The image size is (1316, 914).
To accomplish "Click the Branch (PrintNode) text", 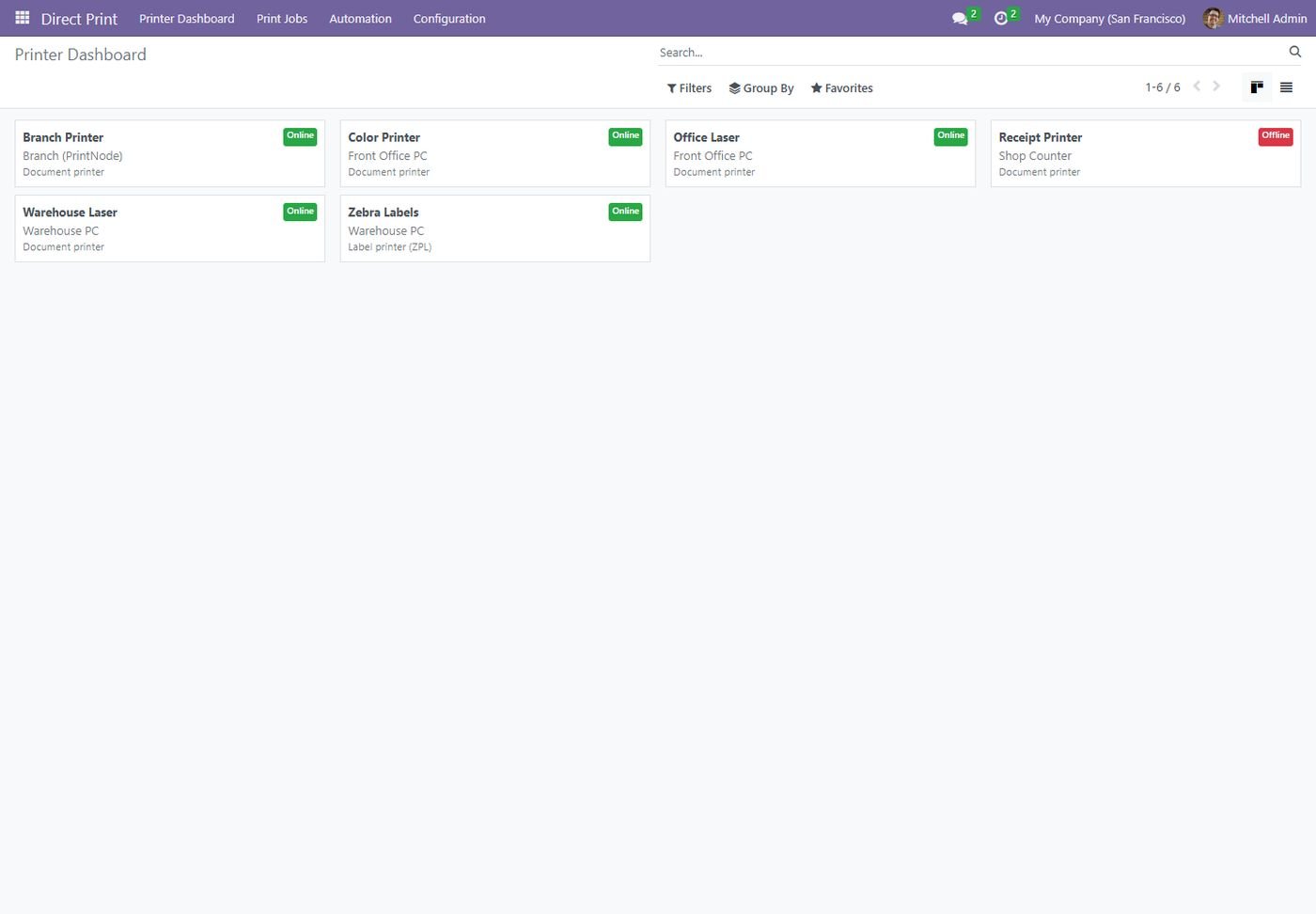I will (x=72, y=156).
